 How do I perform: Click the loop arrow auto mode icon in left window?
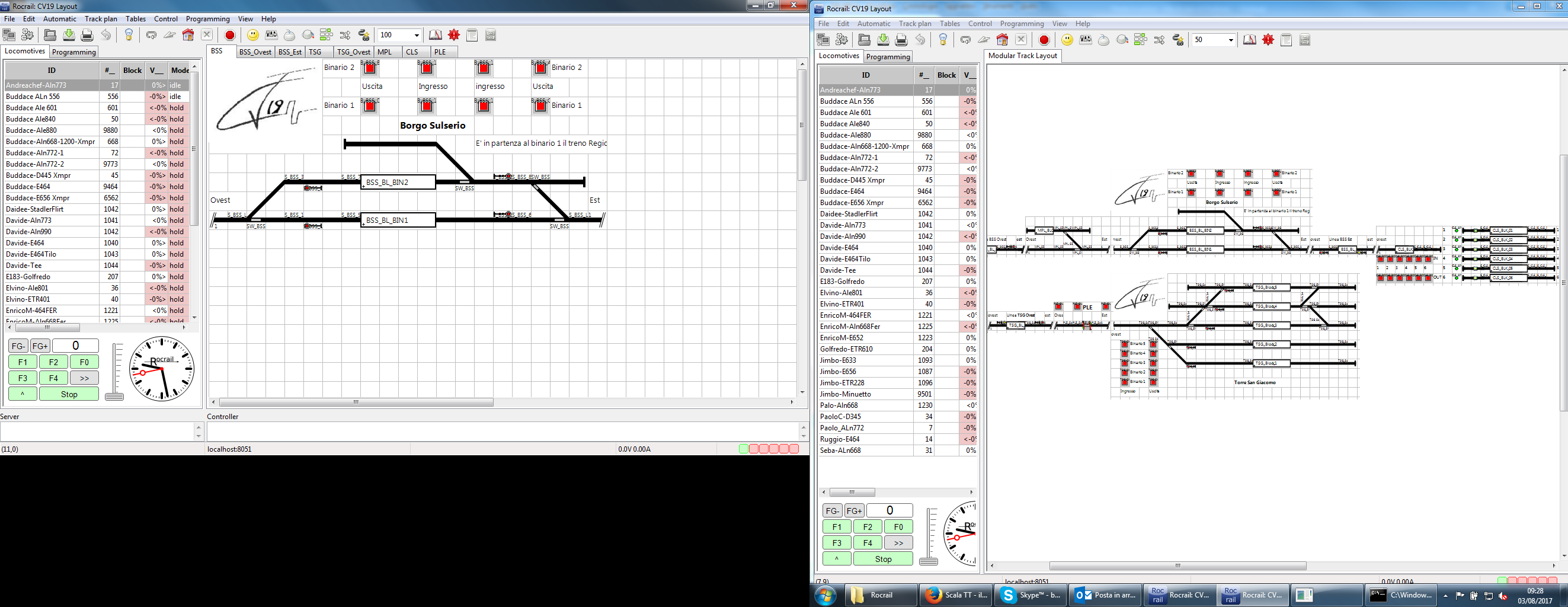(x=151, y=36)
